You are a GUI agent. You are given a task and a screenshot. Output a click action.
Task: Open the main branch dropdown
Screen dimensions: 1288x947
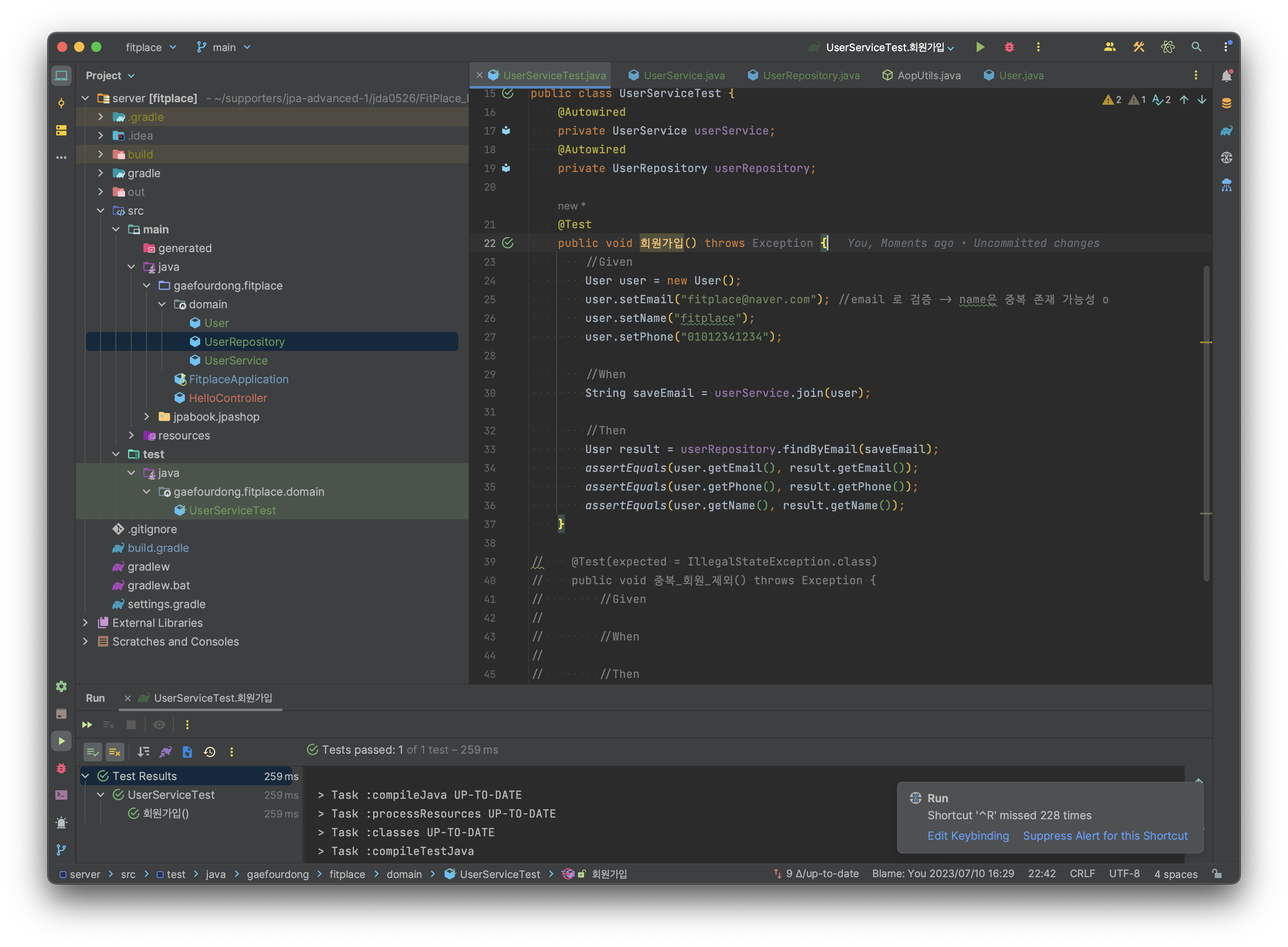[224, 47]
